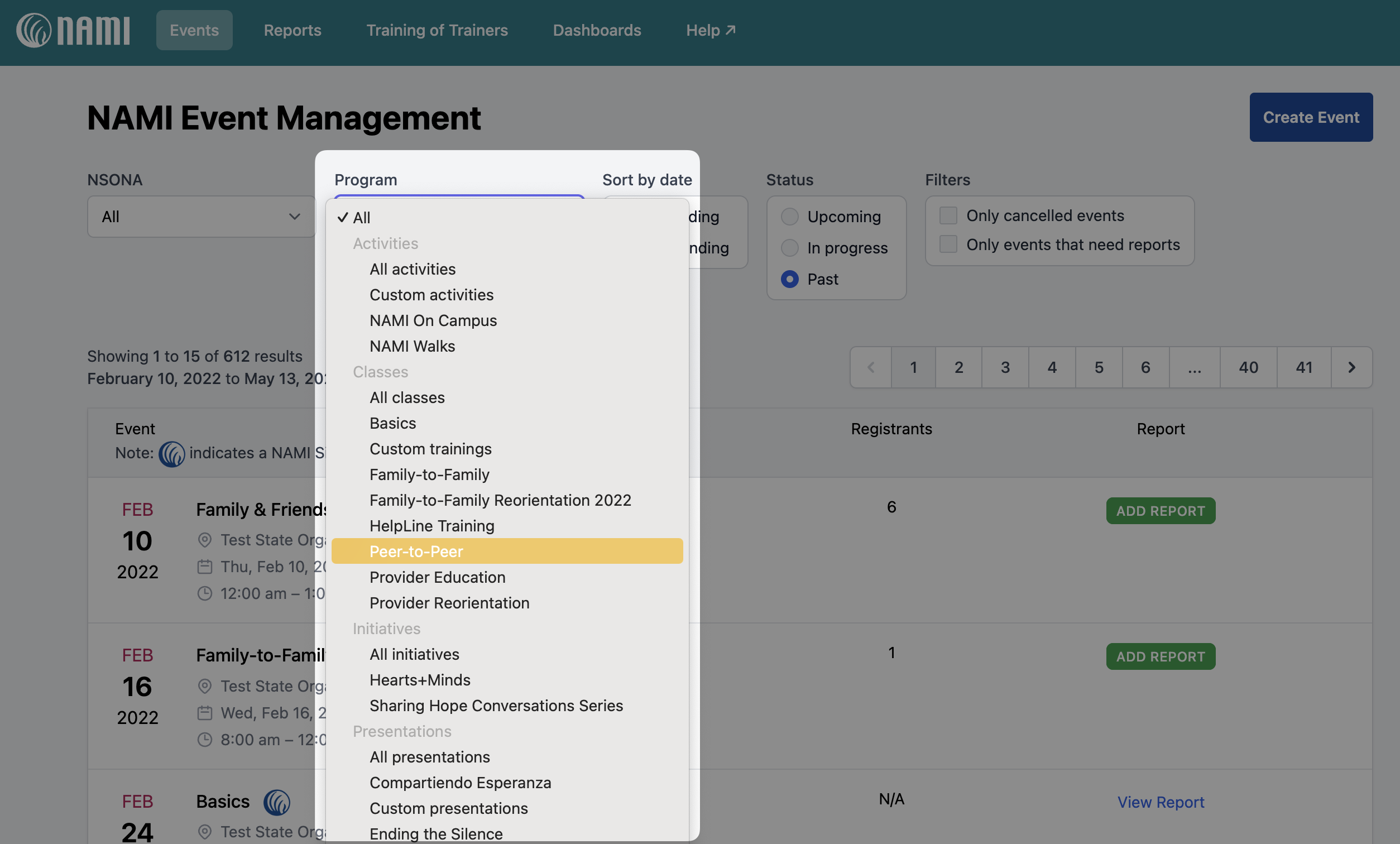Go to results page 2
1400x844 pixels.
958,367
